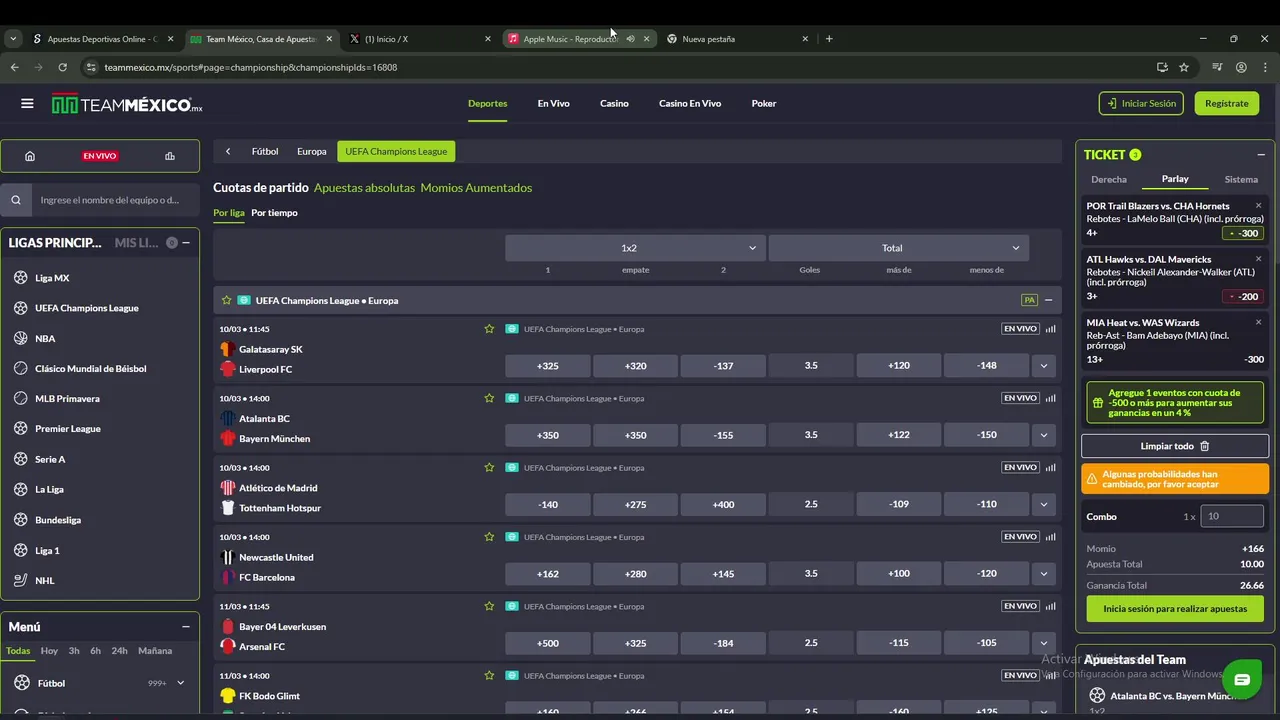Go to sidebar home icon
Screen dimensions: 1280x720
pos(30,156)
